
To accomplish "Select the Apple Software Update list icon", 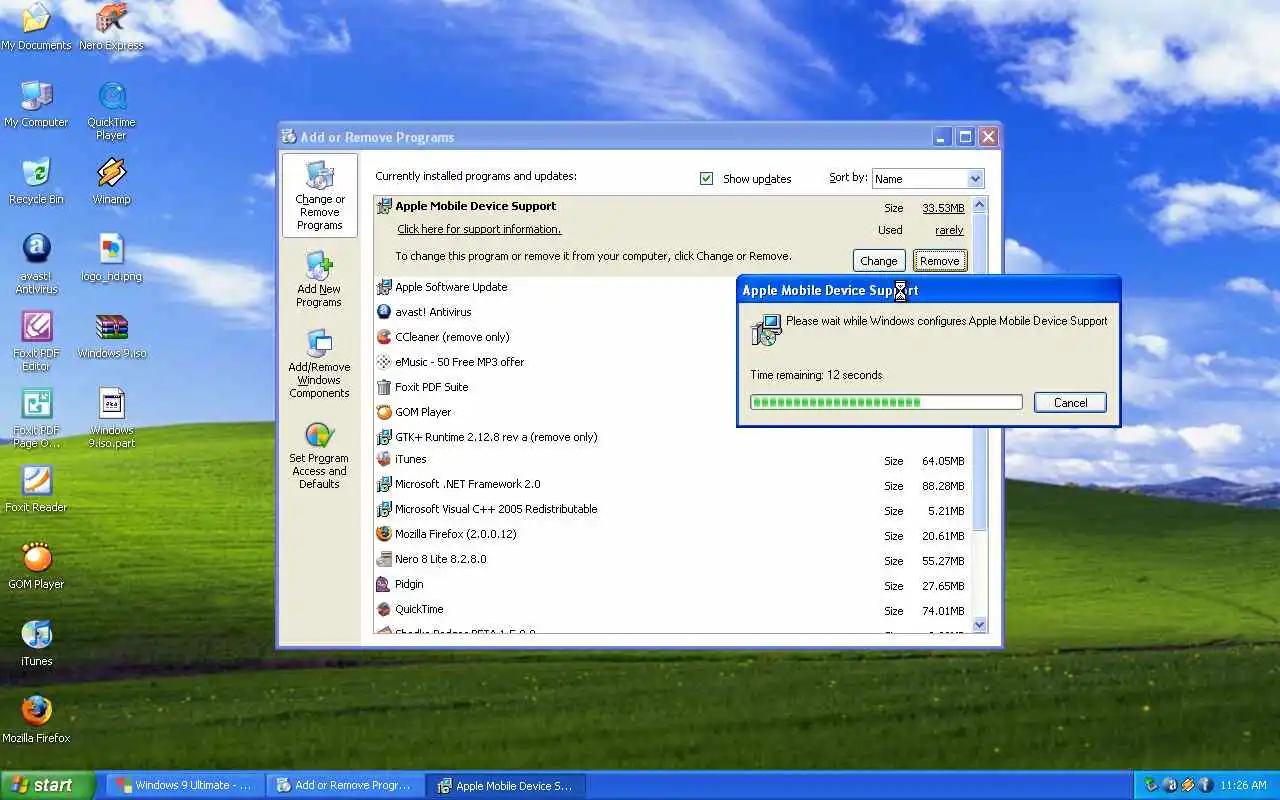I will tap(384, 287).
